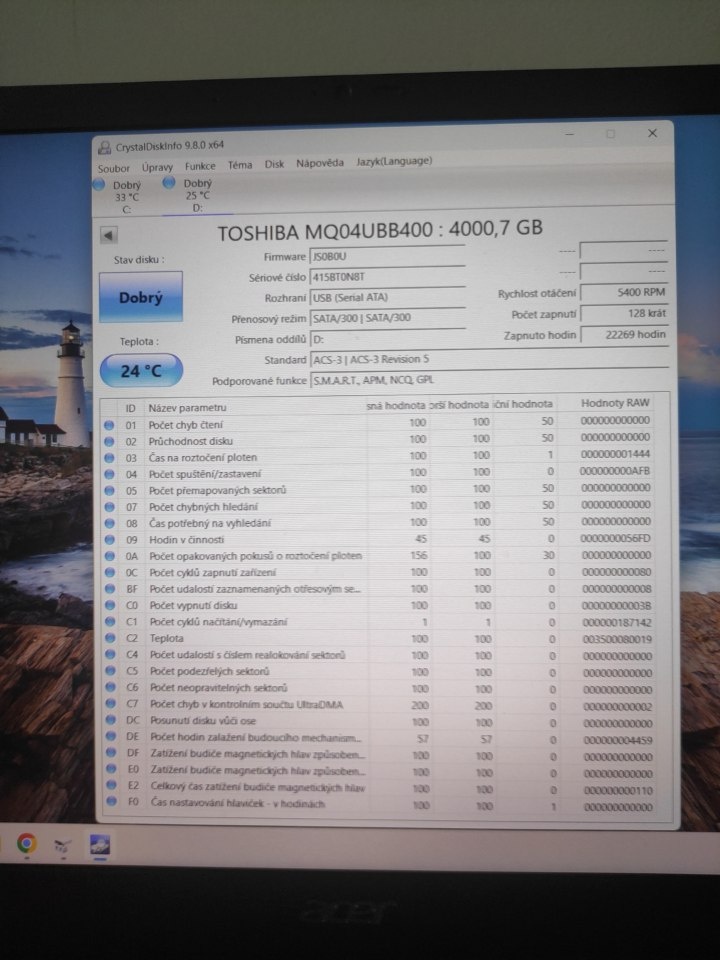Click the taskbar icon next to Chrome
The height and width of the screenshot is (960, 720).
point(62,845)
